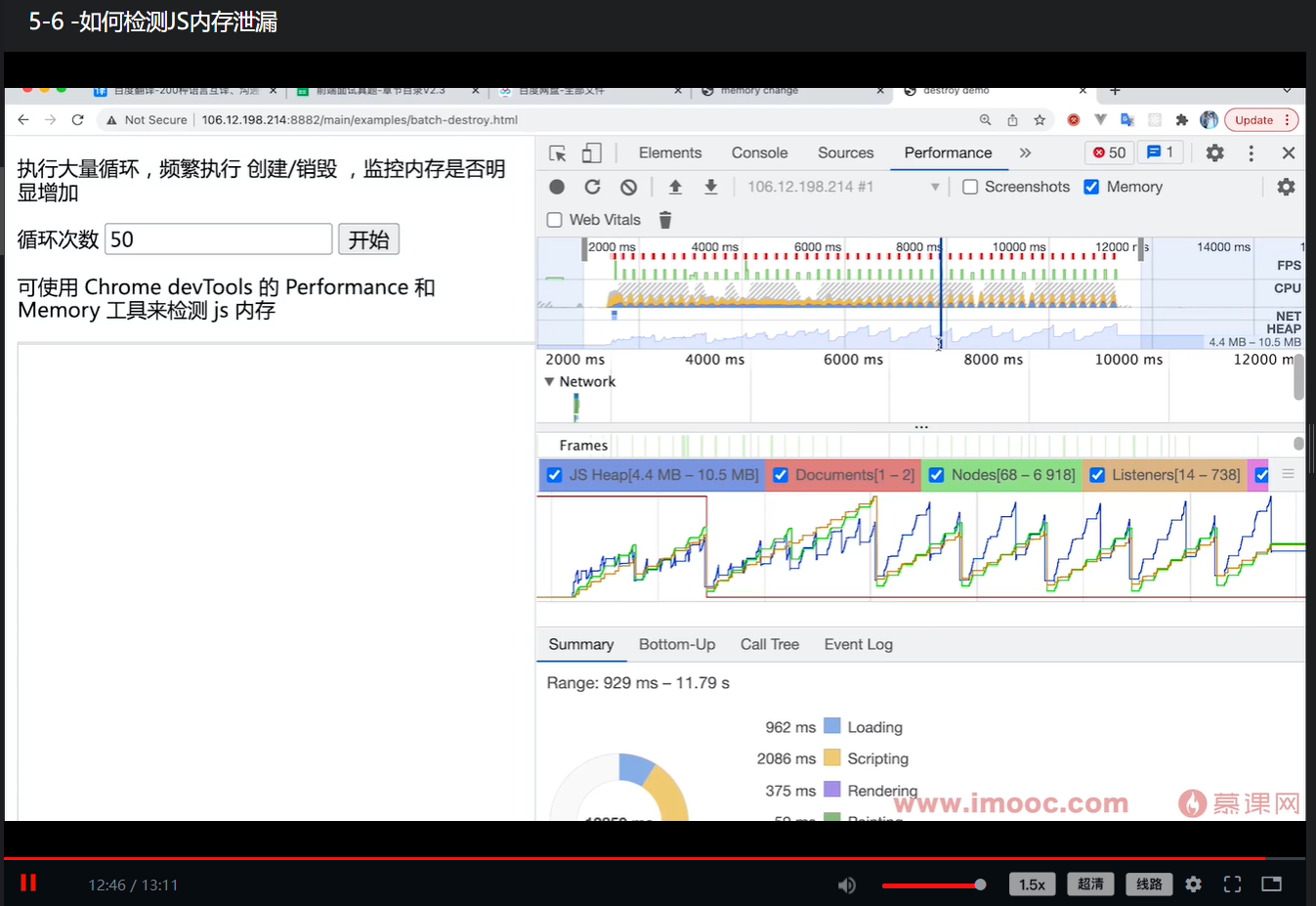This screenshot has width=1316, height=906.
Task: Uncheck the Memory checkbox
Action: pyautogui.click(x=1091, y=187)
